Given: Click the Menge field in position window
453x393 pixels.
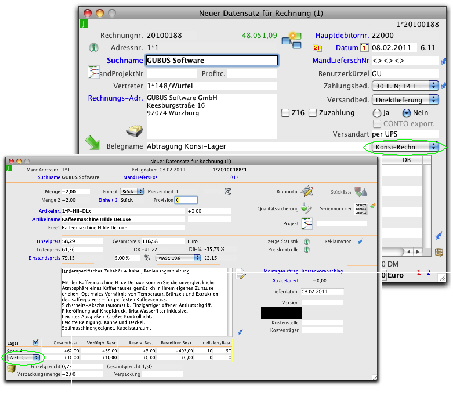Looking at the screenshot, I should click(75, 191).
